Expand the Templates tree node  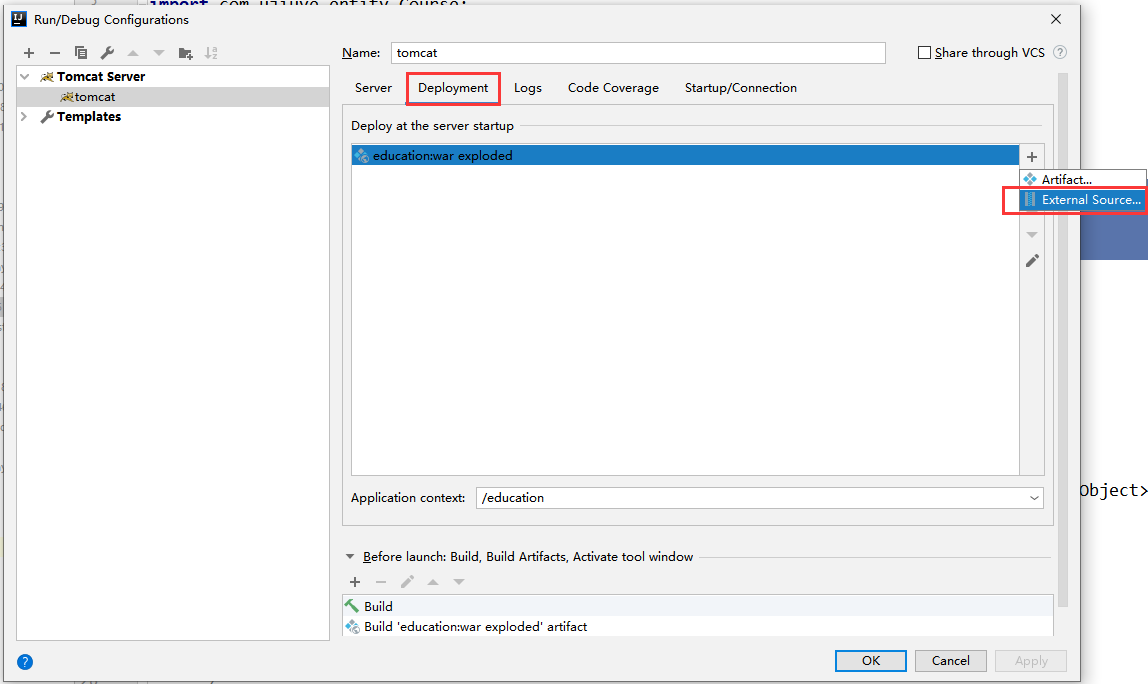click(x=24, y=116)
